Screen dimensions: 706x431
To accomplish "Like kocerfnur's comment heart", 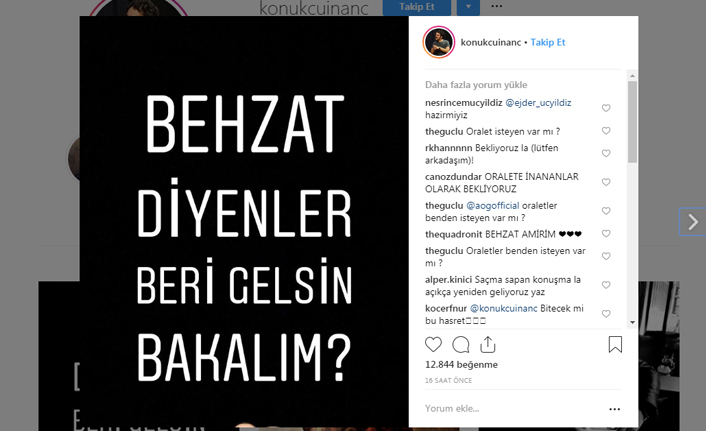I will 606,313.
